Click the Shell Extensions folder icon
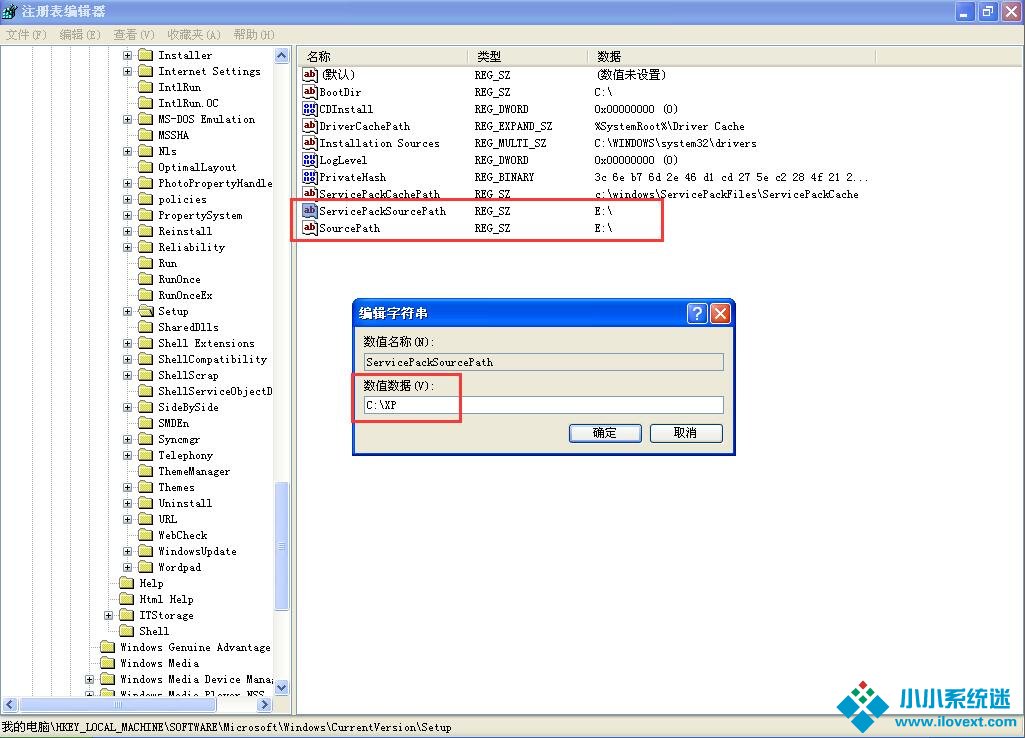The width and height of the screenshot is (1025, 738). pos(146,343)
